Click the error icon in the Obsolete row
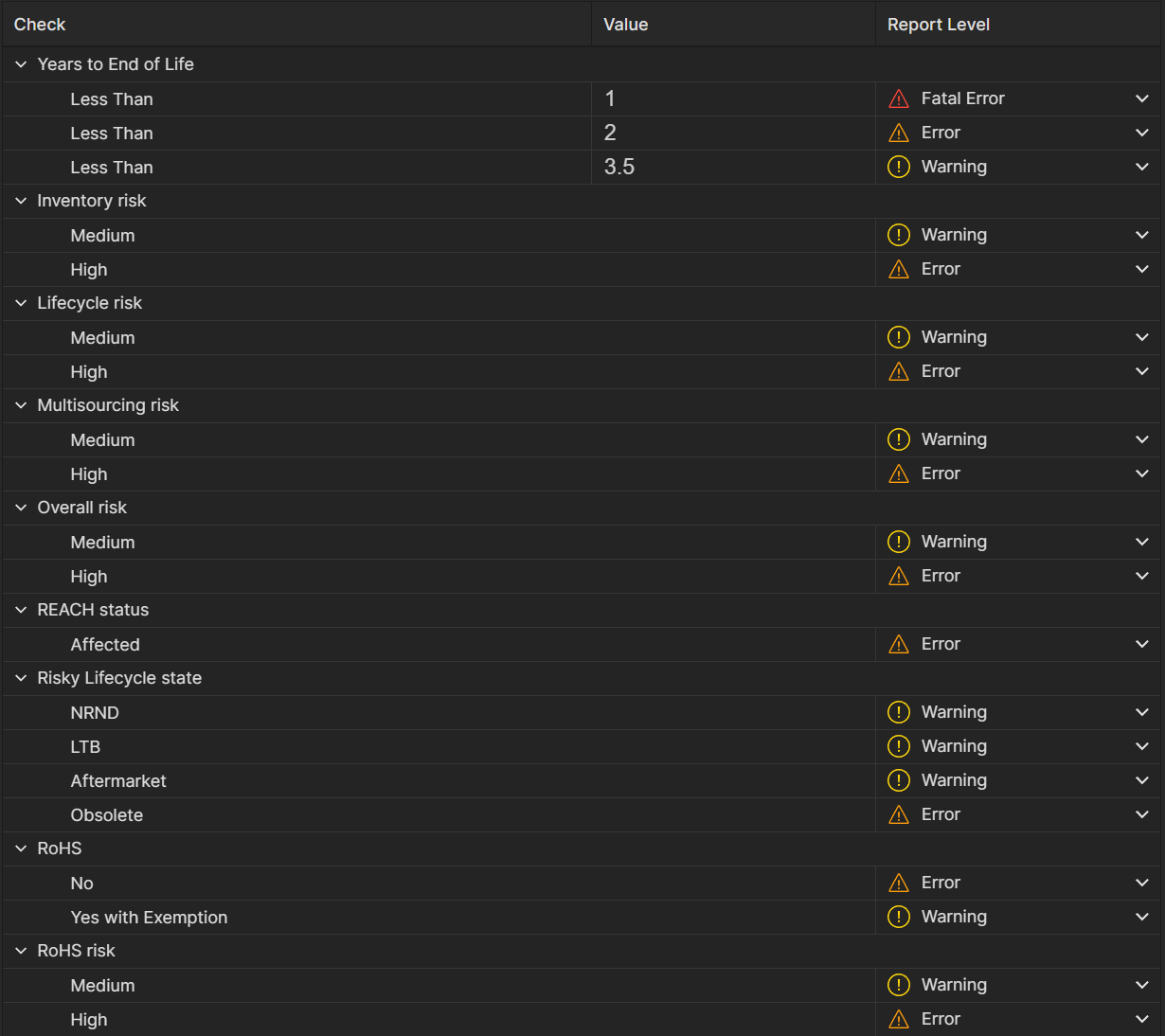1165x1036 pixels. (899, 814)
